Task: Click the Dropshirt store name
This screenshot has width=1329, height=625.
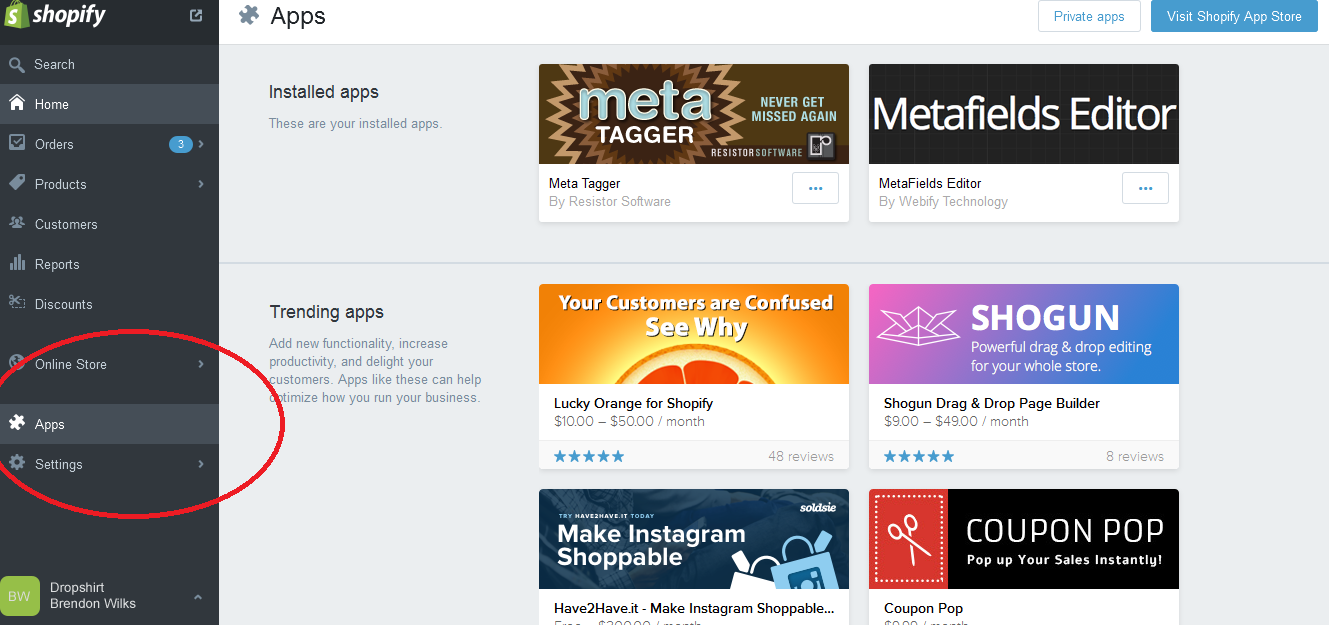Action: tap(77, 587)
